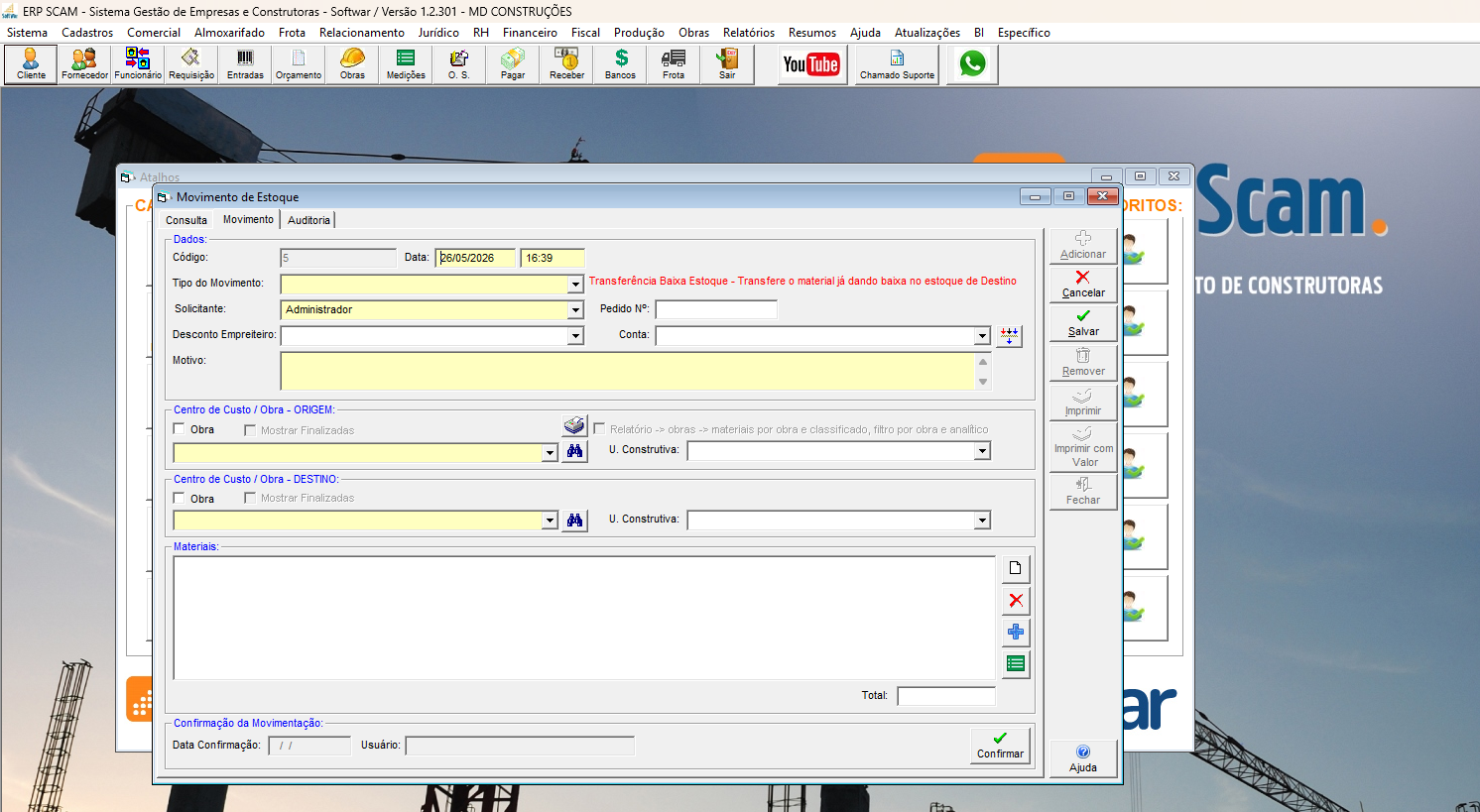Open the Atualizações menu
The width and height of the screenshot is (1480, 812).
(x=927, y=33)
